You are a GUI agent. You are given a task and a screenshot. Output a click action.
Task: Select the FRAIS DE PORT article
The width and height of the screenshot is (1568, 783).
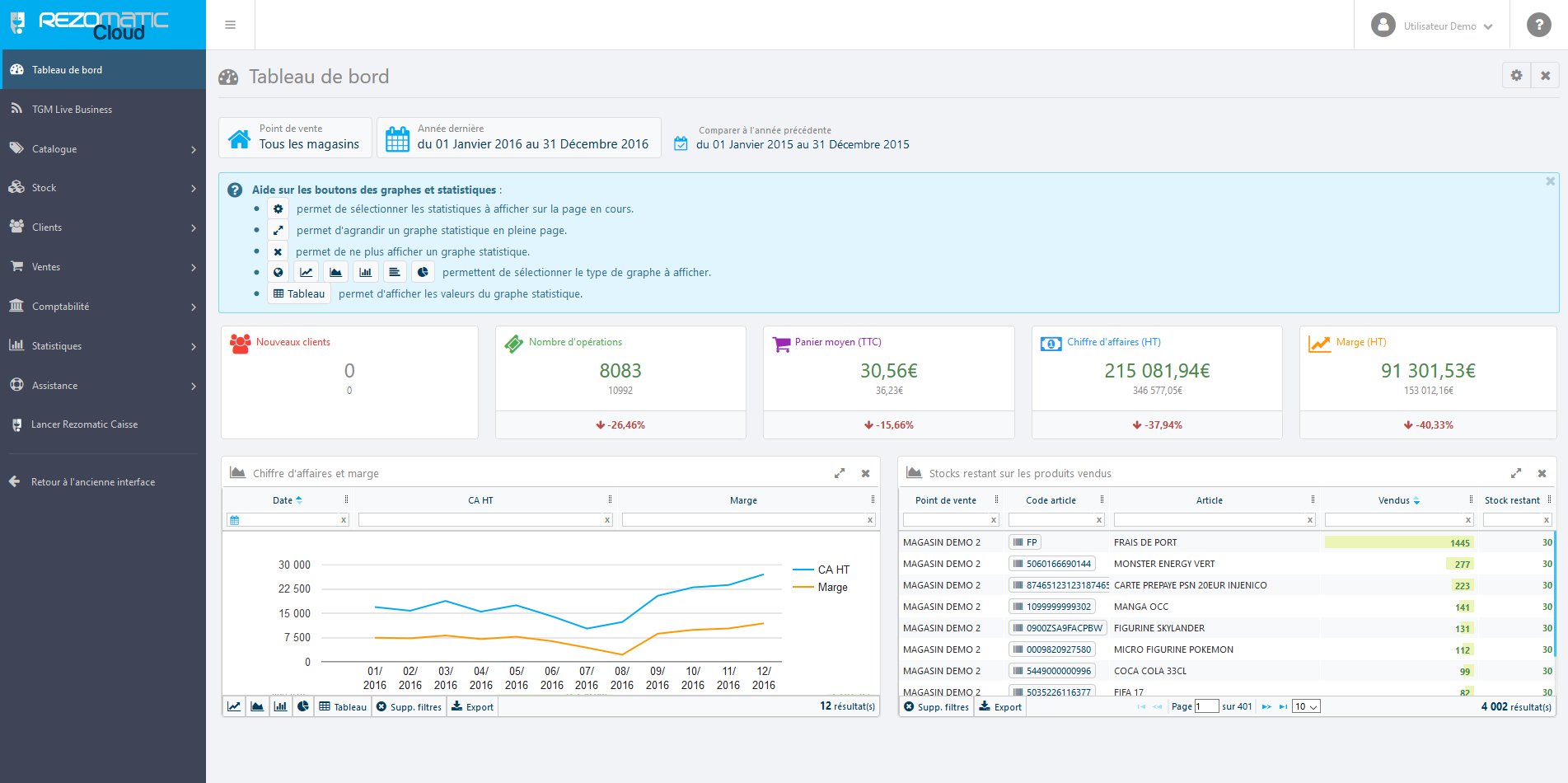point(1145,542)
